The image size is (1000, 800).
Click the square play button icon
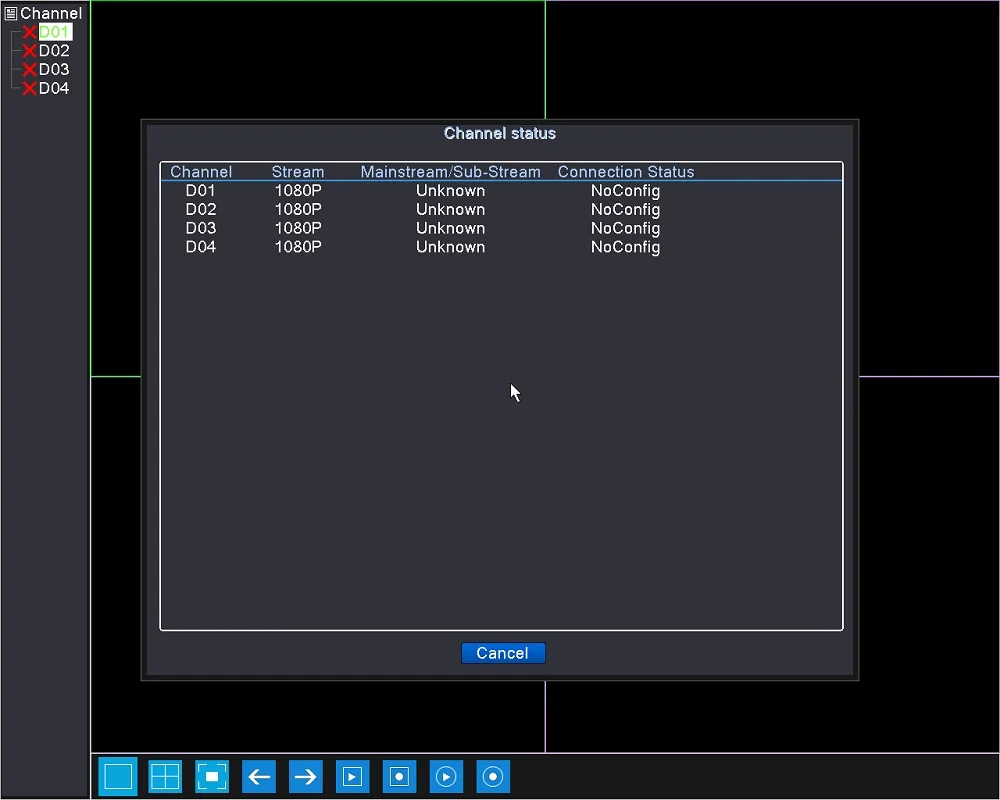point(353,776)
